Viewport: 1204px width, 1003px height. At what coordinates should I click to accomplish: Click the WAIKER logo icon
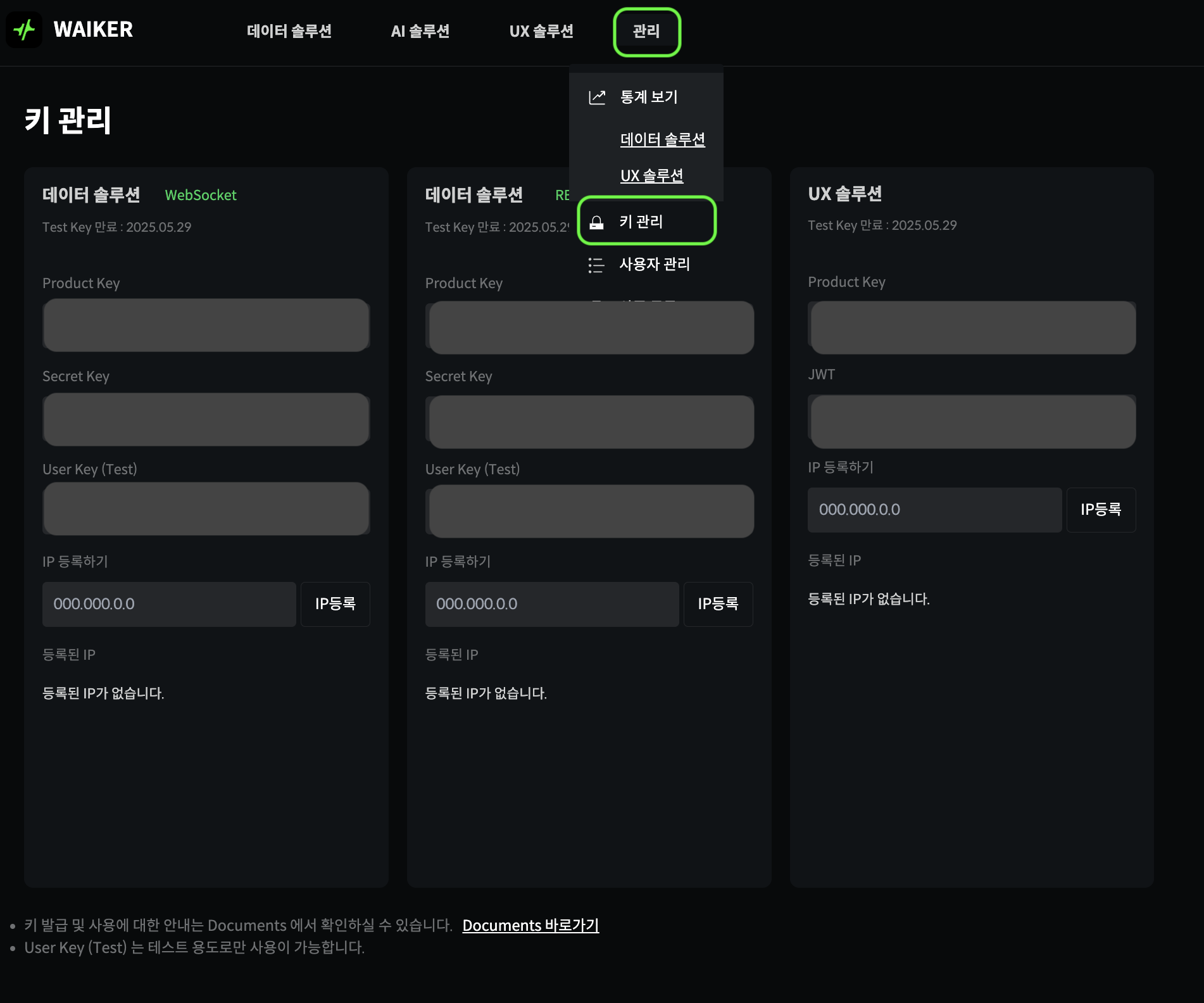point(24,30)
